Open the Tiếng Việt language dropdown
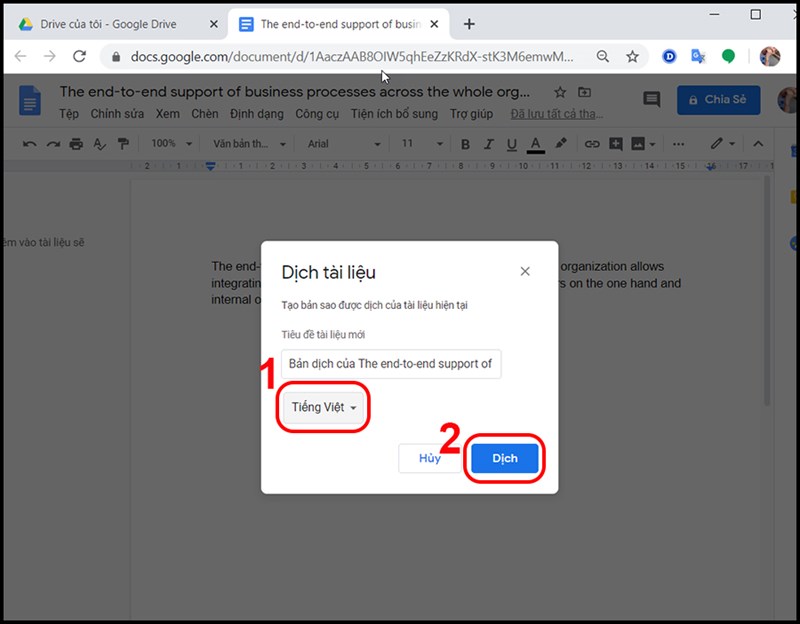Image resolution: width=800 pixels, height=624 pixels. (324, 408)
